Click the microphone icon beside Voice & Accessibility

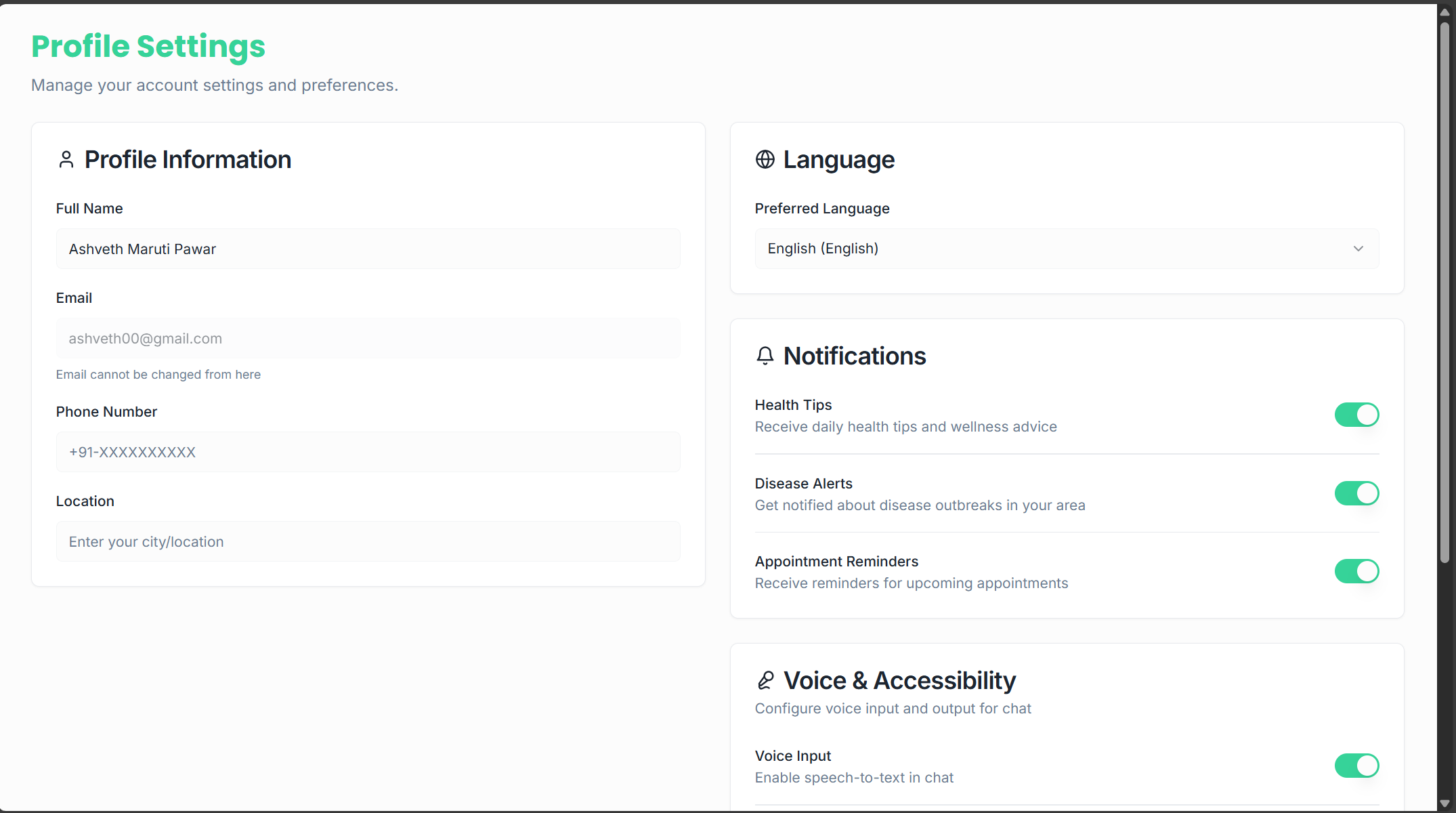coord(765,680)
